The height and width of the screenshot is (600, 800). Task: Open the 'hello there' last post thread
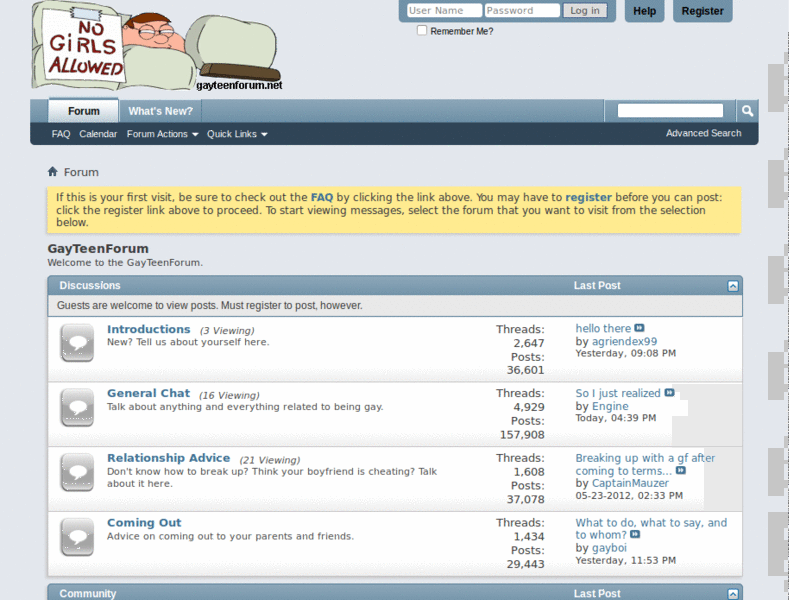point(603,329)
